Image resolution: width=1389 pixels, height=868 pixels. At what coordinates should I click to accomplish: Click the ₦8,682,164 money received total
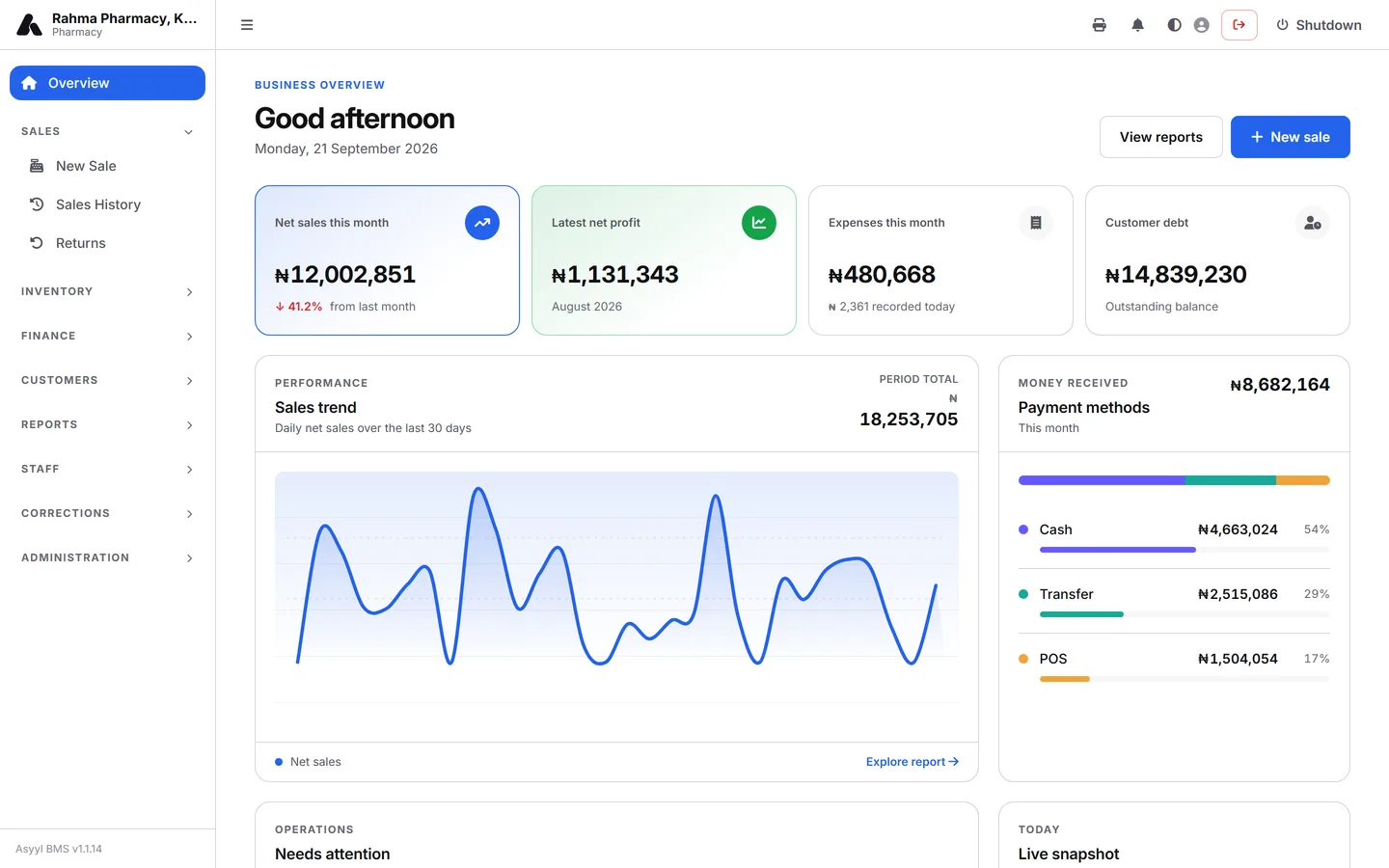click(x=1280, y=385)
